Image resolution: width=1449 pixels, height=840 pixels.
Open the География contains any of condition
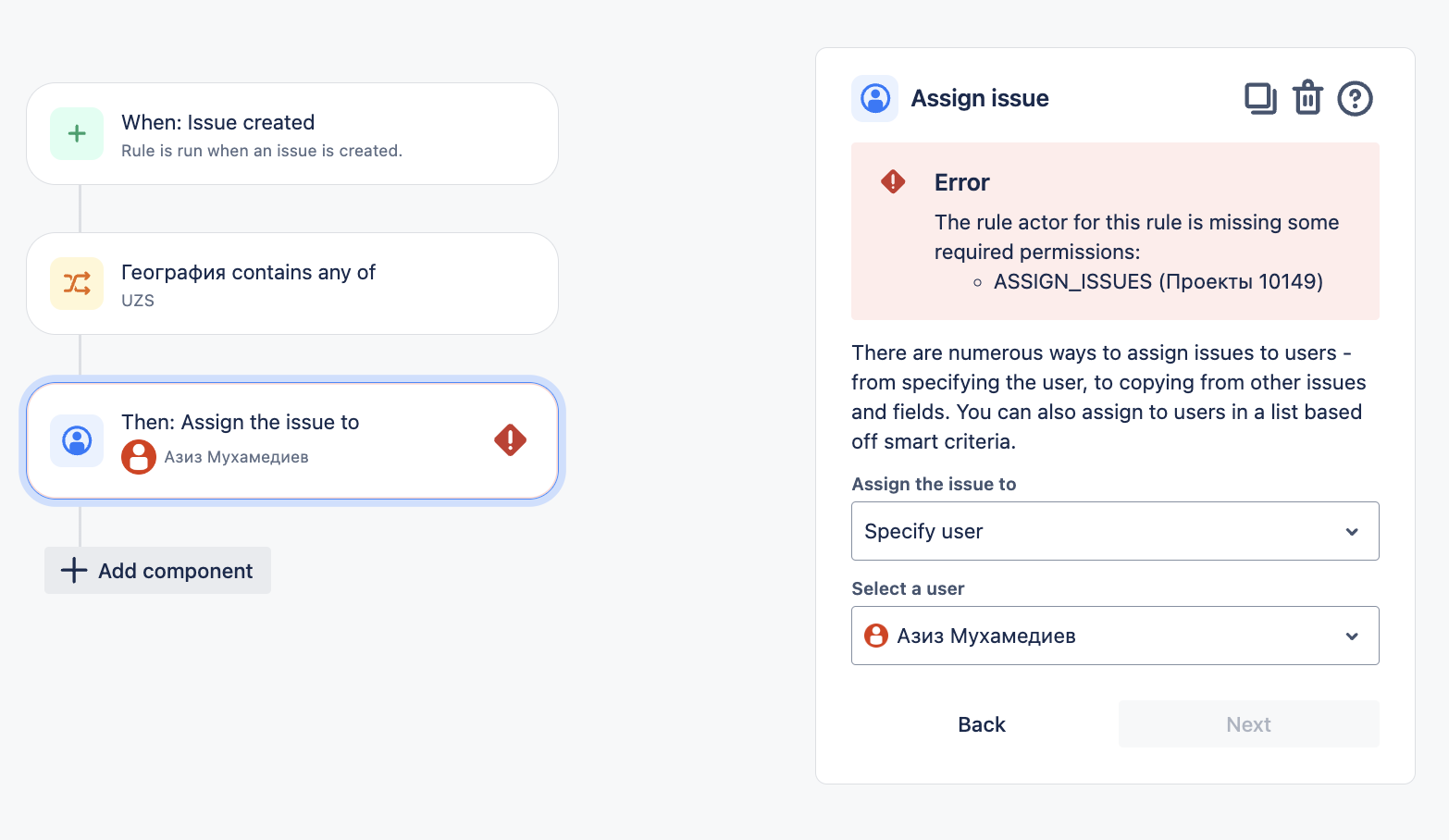point(292,284)
